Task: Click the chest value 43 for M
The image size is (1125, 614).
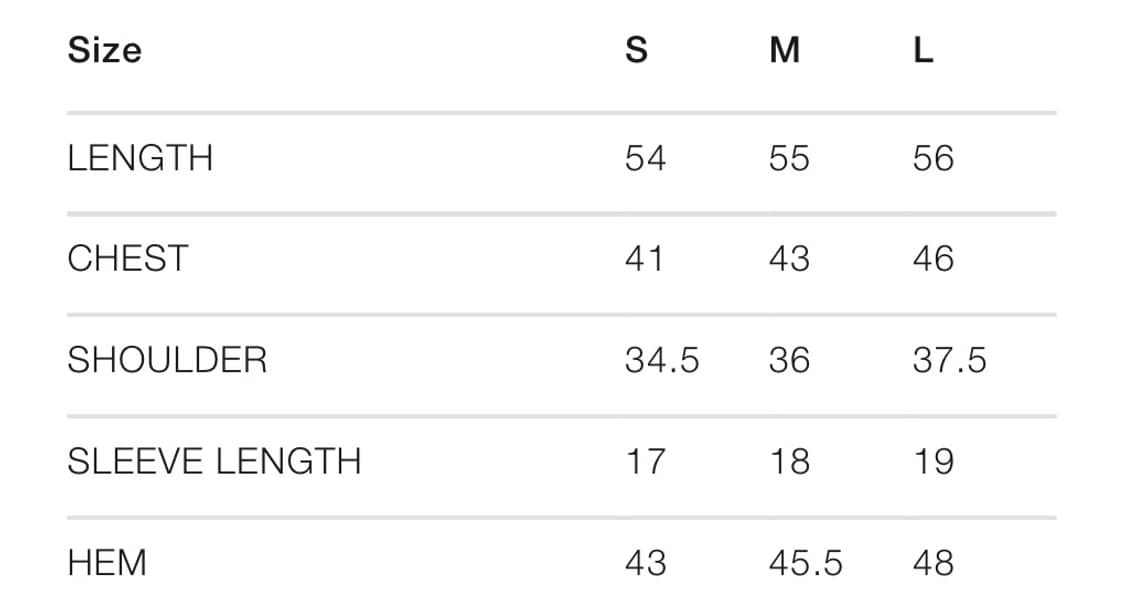Action: click(x=789, y=258)
